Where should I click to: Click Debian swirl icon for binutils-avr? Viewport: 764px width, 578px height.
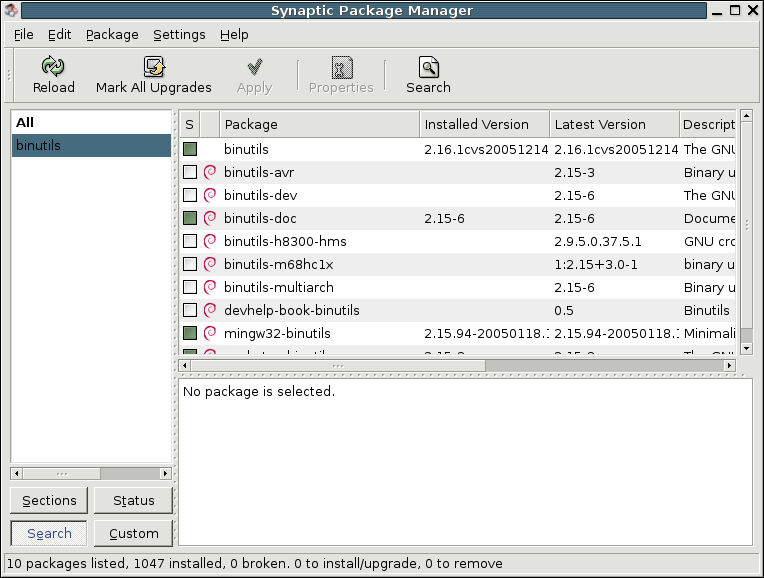(x=210, y=172)
